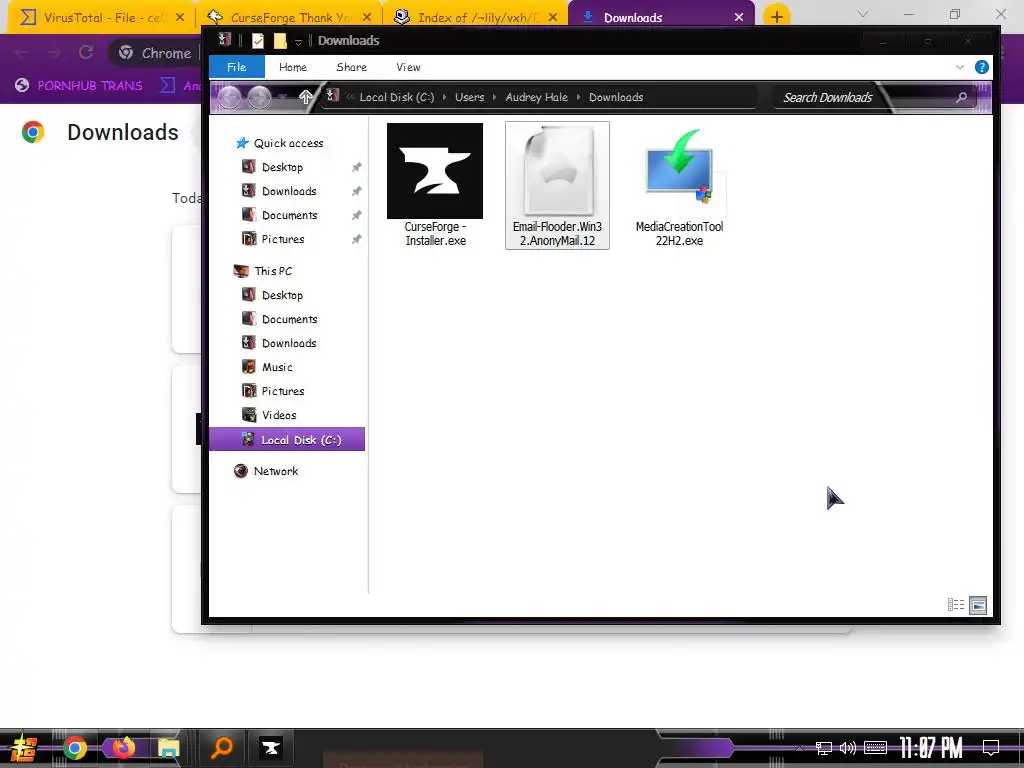Expand the arrow after Audrey Hale breadcrumb
This screenshot has width=1024, height=768.
coord(578,97)
